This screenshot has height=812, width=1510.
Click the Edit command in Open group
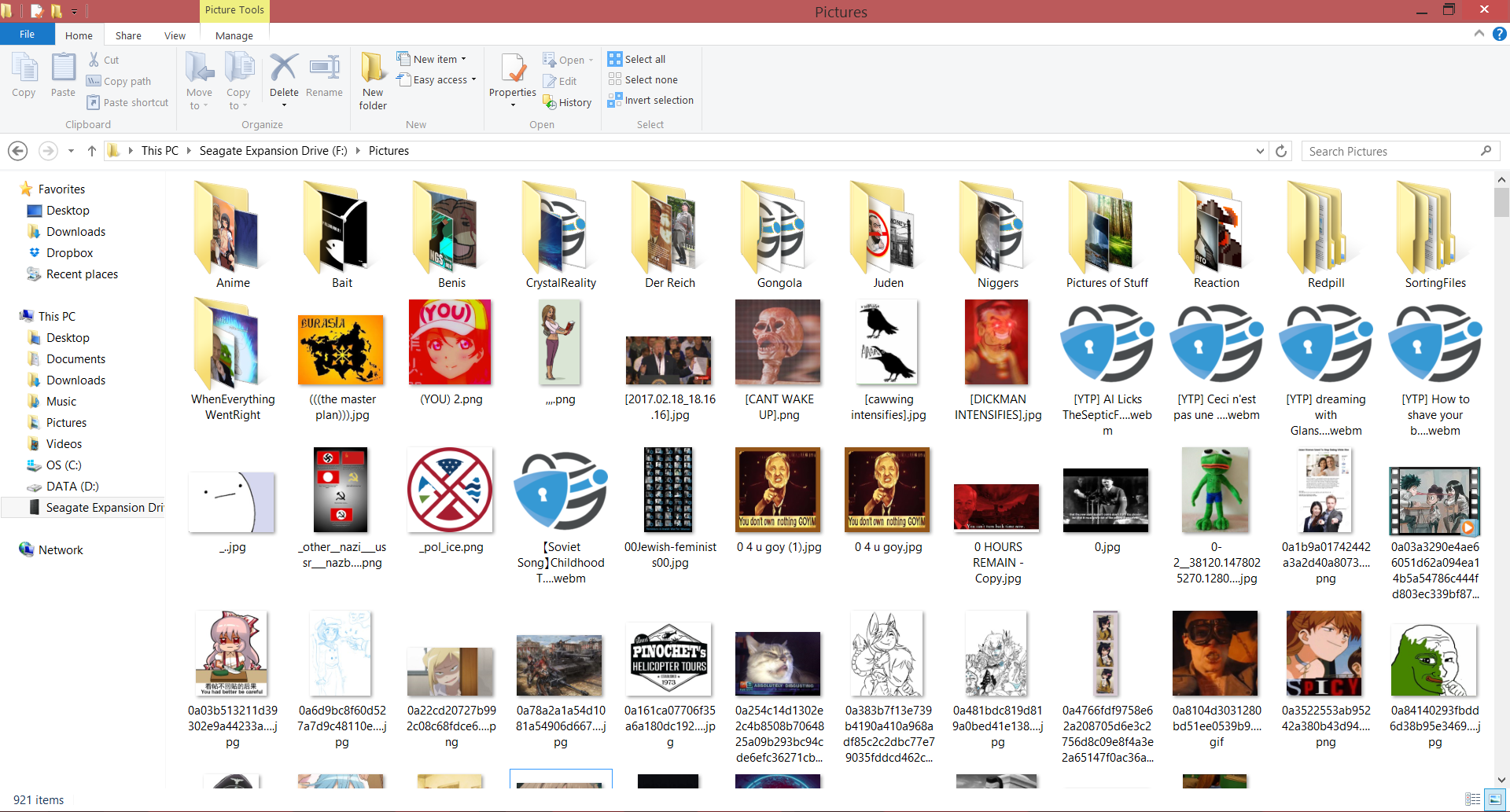tap(560, 81)
